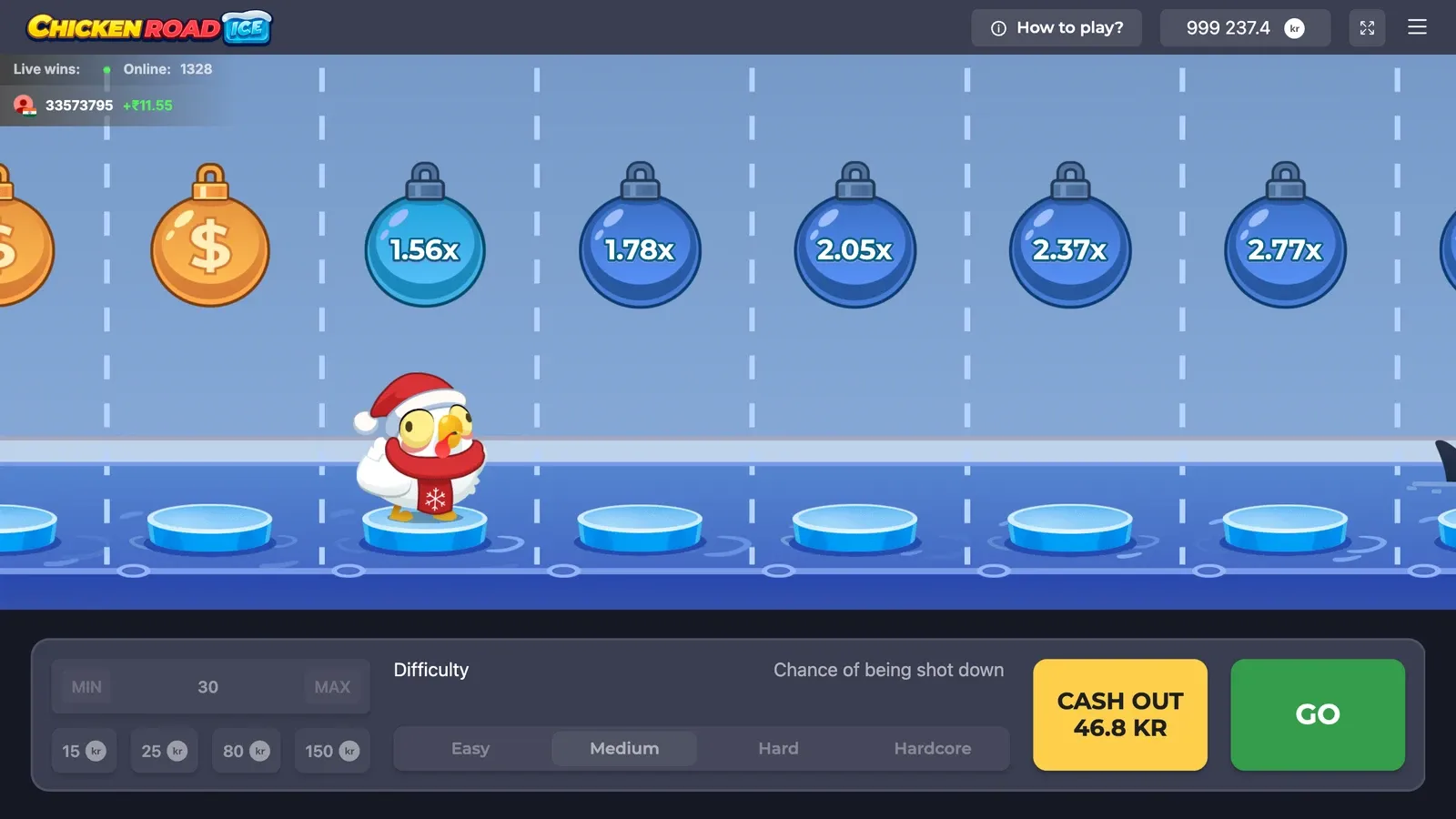Click the 1.56x multiplier ornament

[425, 235]
